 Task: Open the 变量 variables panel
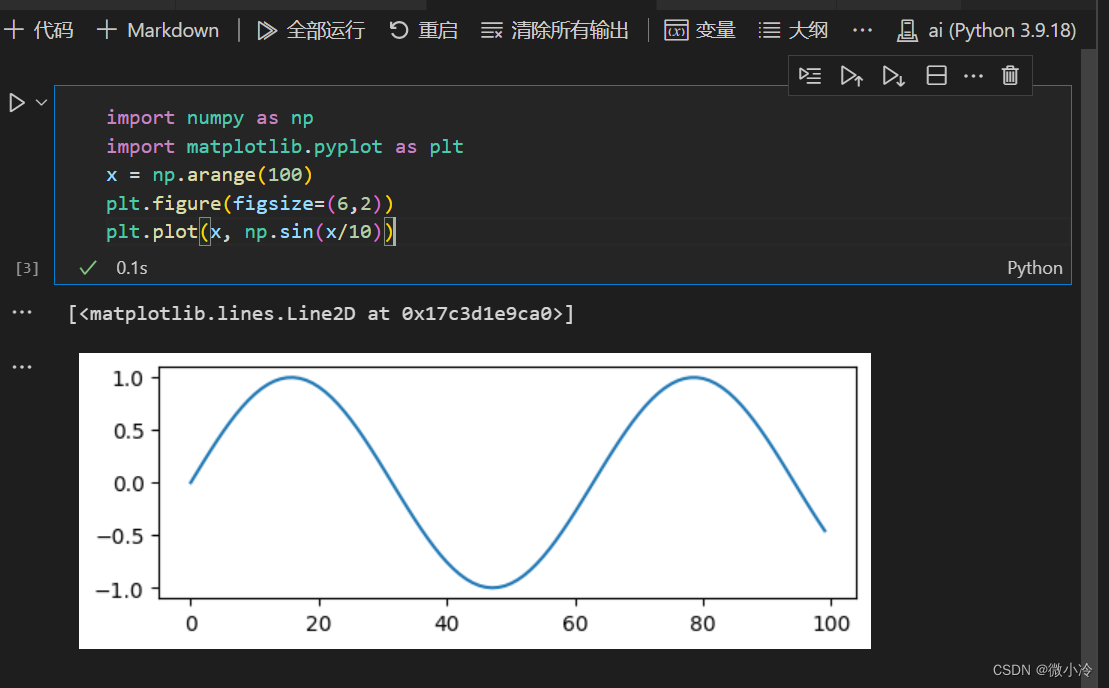tap(700, 30)
